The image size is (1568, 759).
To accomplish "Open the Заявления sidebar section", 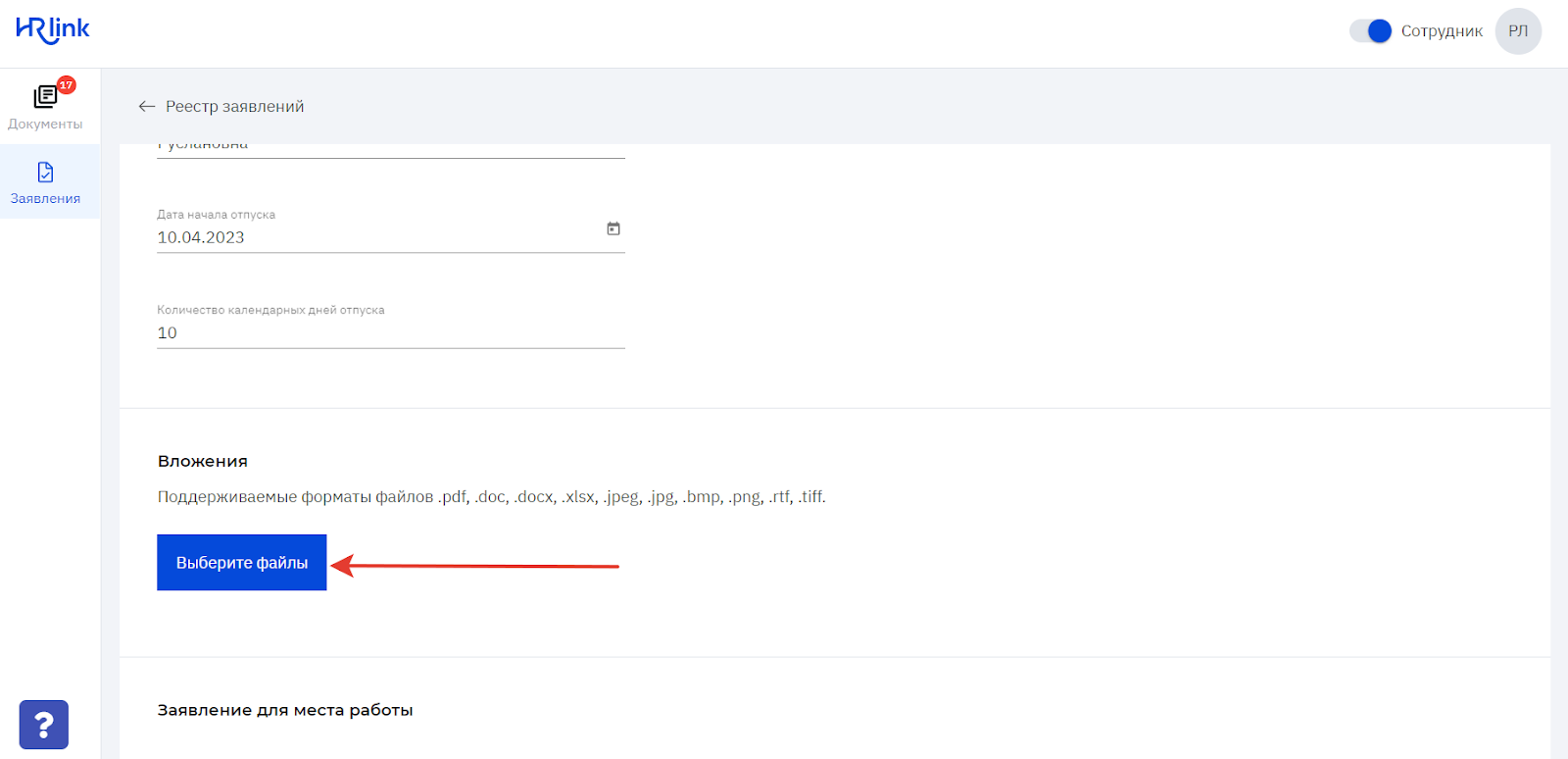I will (x=45, y=182).
